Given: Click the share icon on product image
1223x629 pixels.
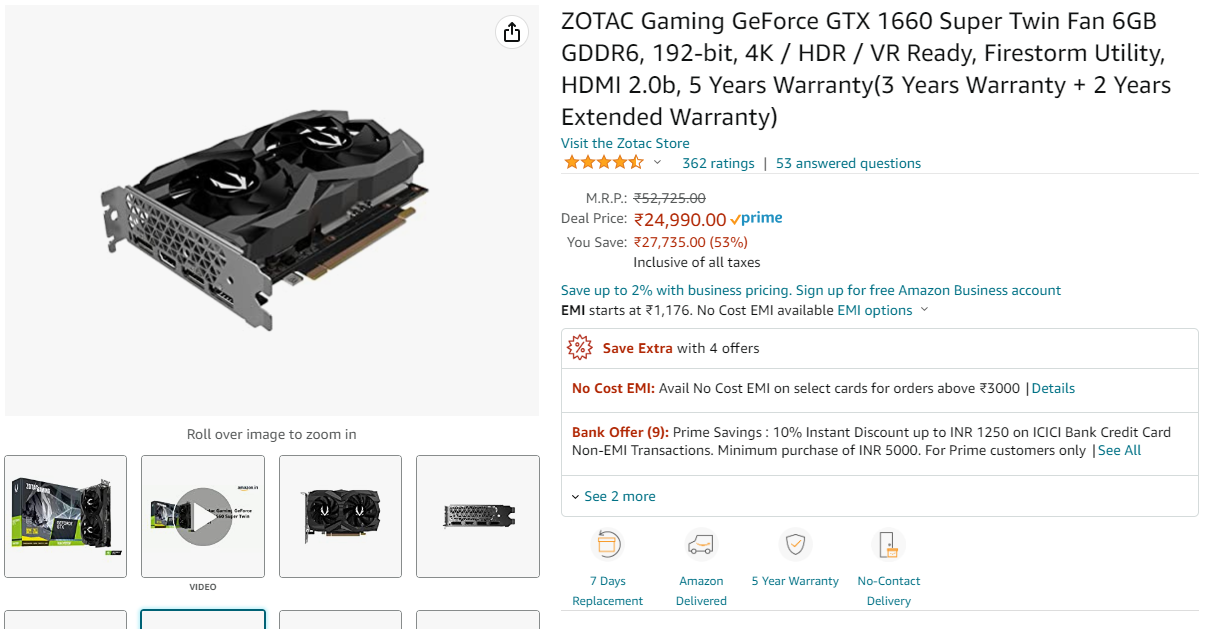Looking at the screenshot, I should 512,32.
